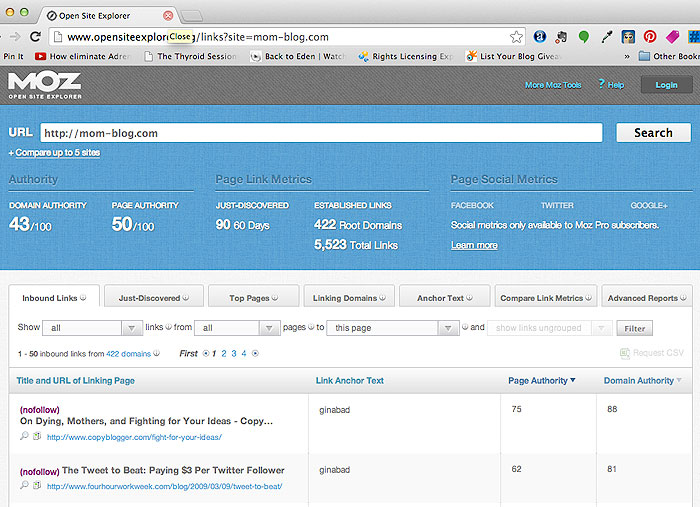Click into the Moz URL input field
This screenshot has height=507, width=700.
point(321,133)
